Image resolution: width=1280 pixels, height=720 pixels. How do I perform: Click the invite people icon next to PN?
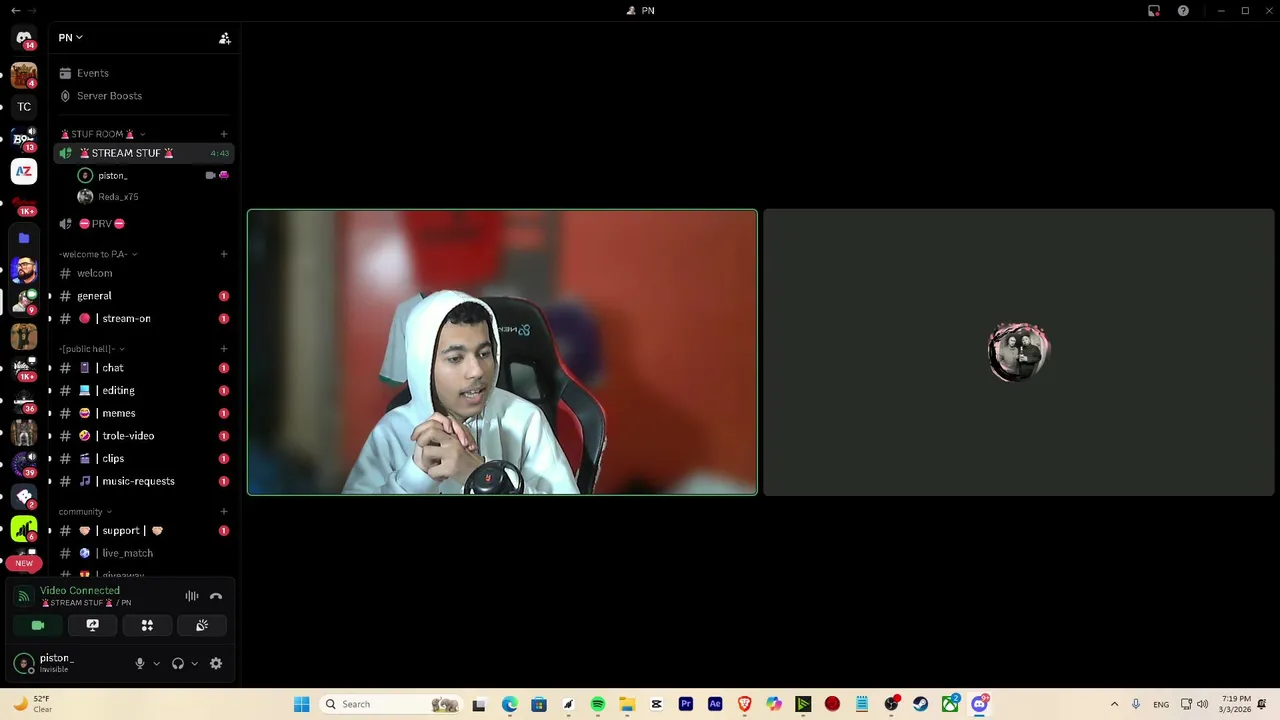tap(225, 38)
